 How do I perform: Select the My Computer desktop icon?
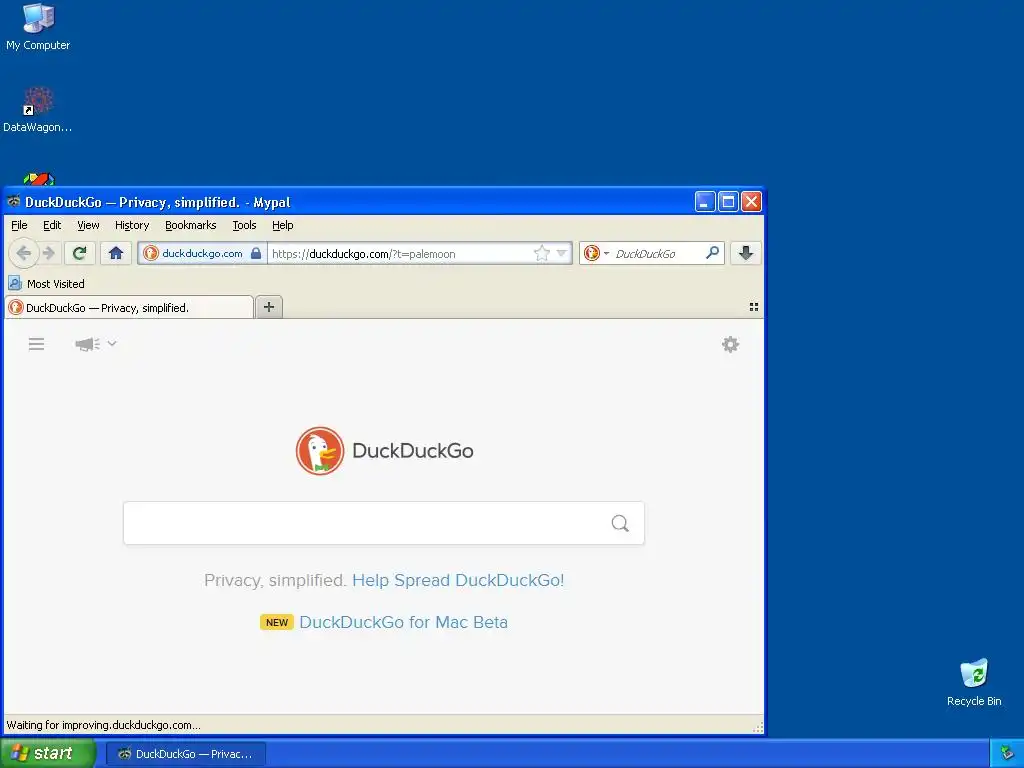[38, 26]
